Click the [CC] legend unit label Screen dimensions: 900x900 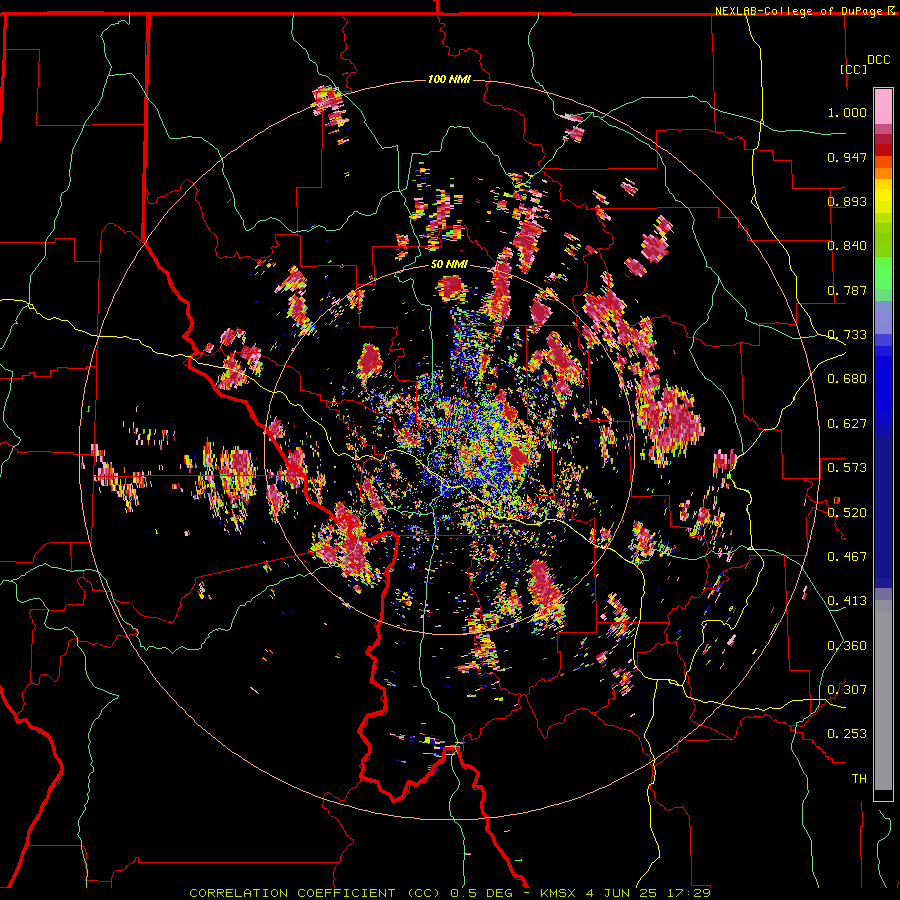tap(854, 69)
